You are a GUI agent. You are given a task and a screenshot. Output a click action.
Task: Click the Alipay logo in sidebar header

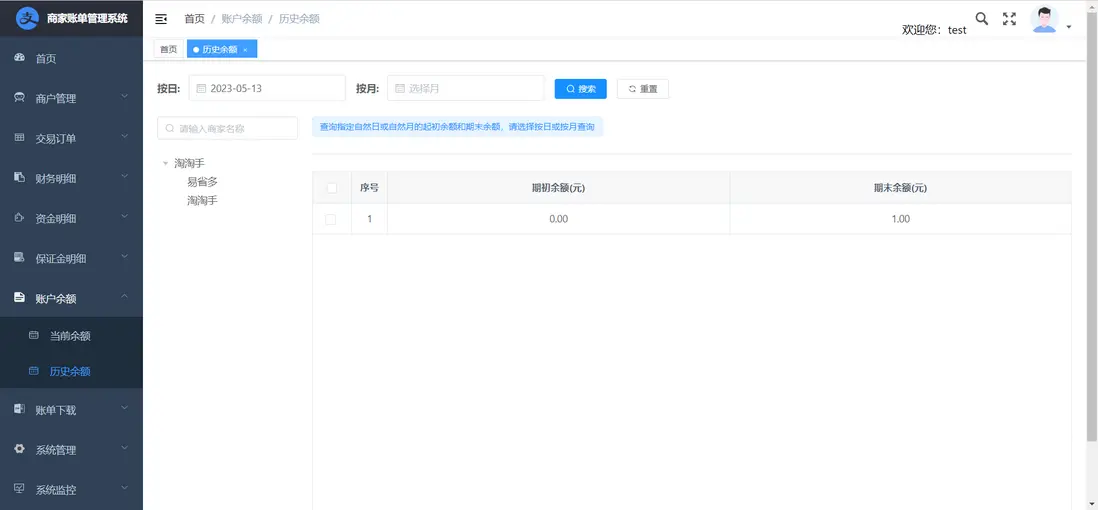(x=27, y=18)
